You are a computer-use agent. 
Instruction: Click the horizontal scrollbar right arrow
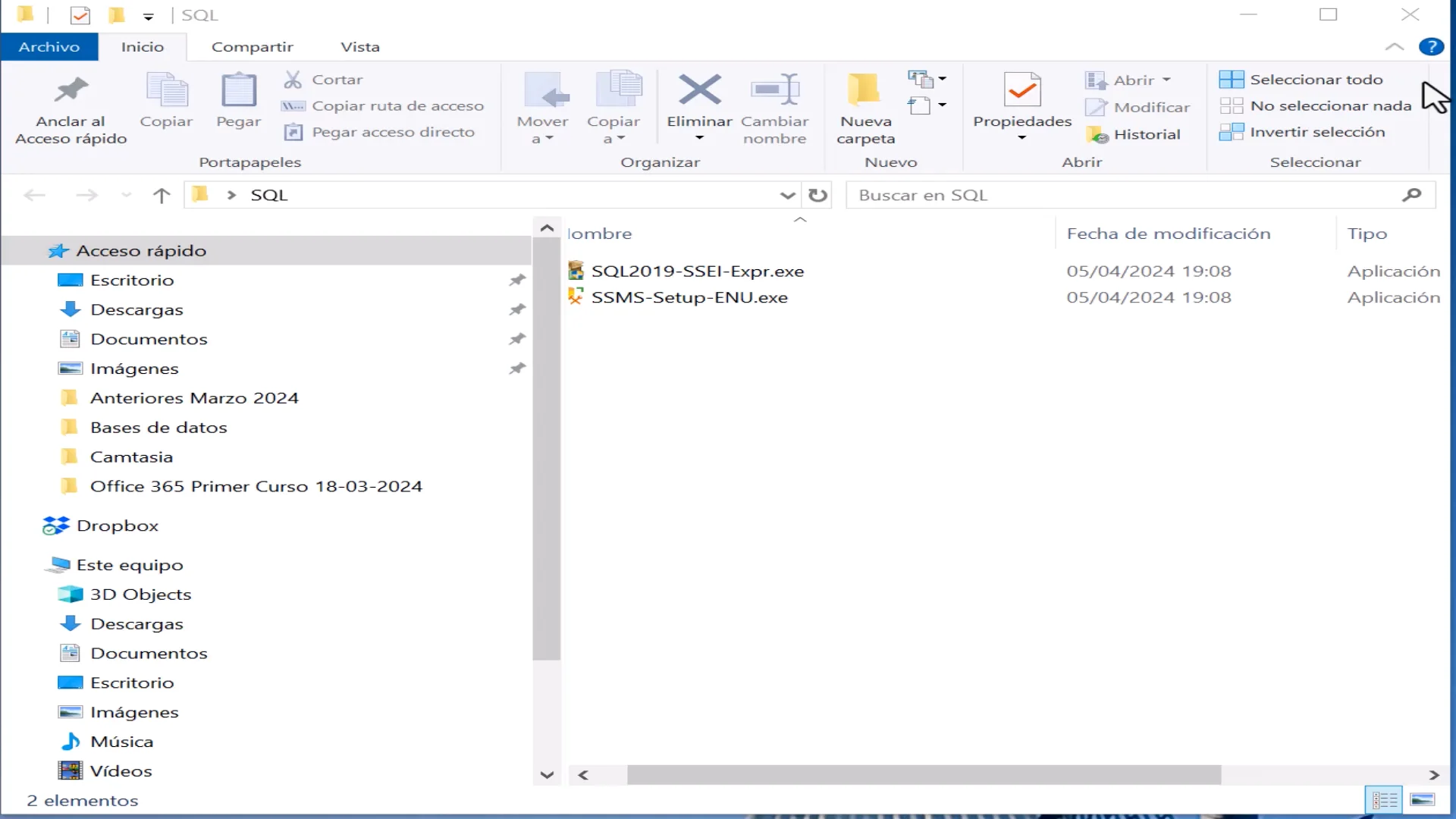(x=1436, y=775)
